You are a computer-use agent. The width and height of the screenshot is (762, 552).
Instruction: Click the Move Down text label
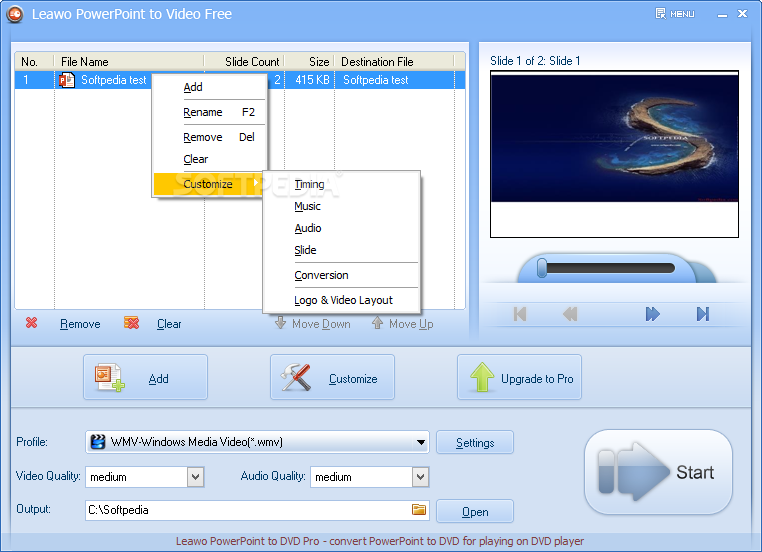click(x=321, y=324)
